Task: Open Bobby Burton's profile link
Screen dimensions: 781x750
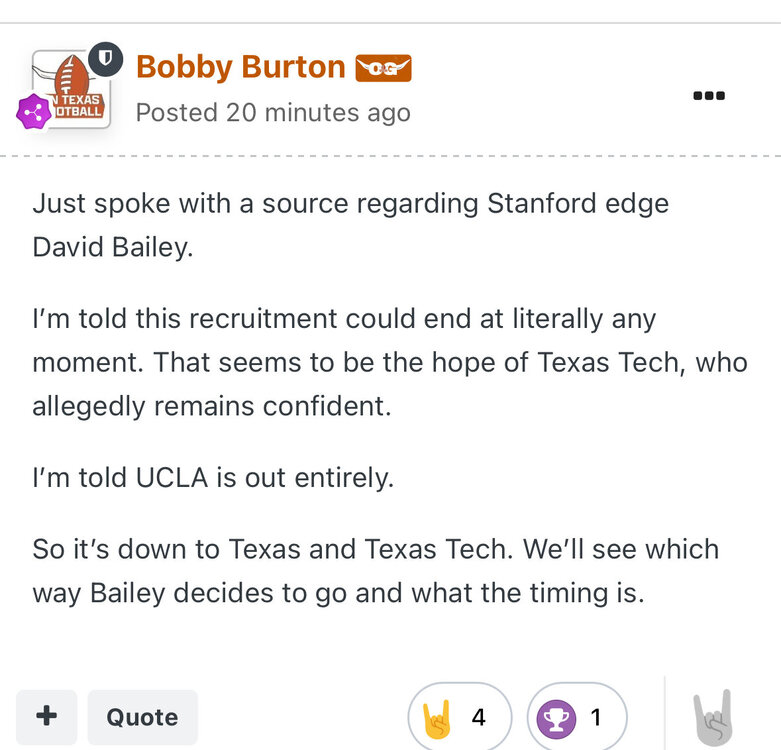Action: [x=240, y=67]
